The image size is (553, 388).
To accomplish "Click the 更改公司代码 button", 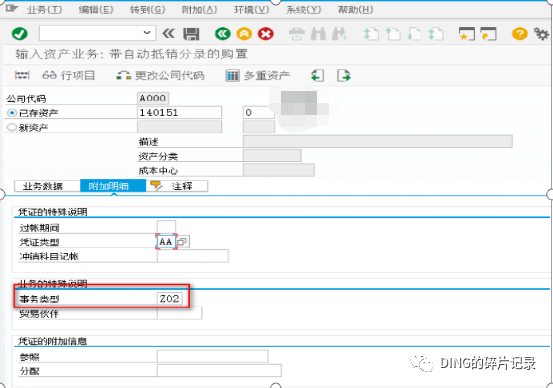I will coord(160,75).
